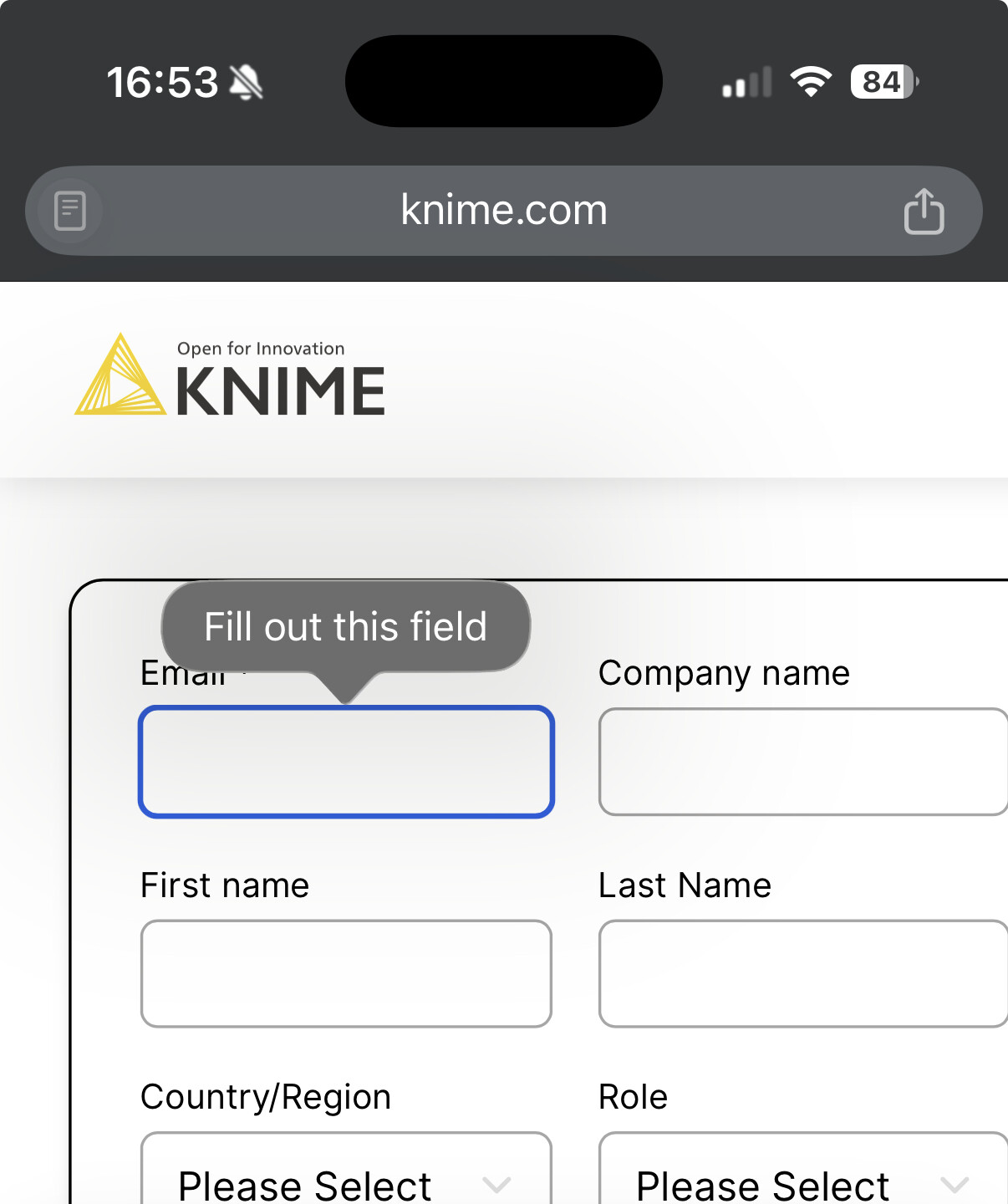1008x1204 pixels.
Task: Tap the cellular signal bars icon
Action: click(x=746, y=83)
